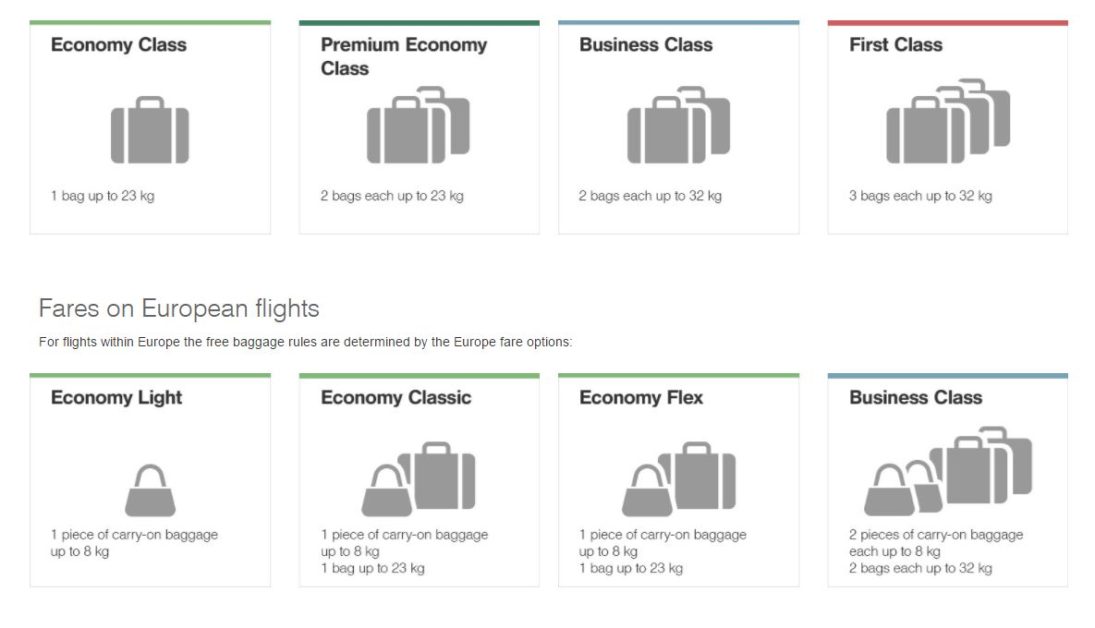Select the Premium Economy Class heading
This screenshot has width=1095, height=628.
pyautogui.click(x=403, y=56)
